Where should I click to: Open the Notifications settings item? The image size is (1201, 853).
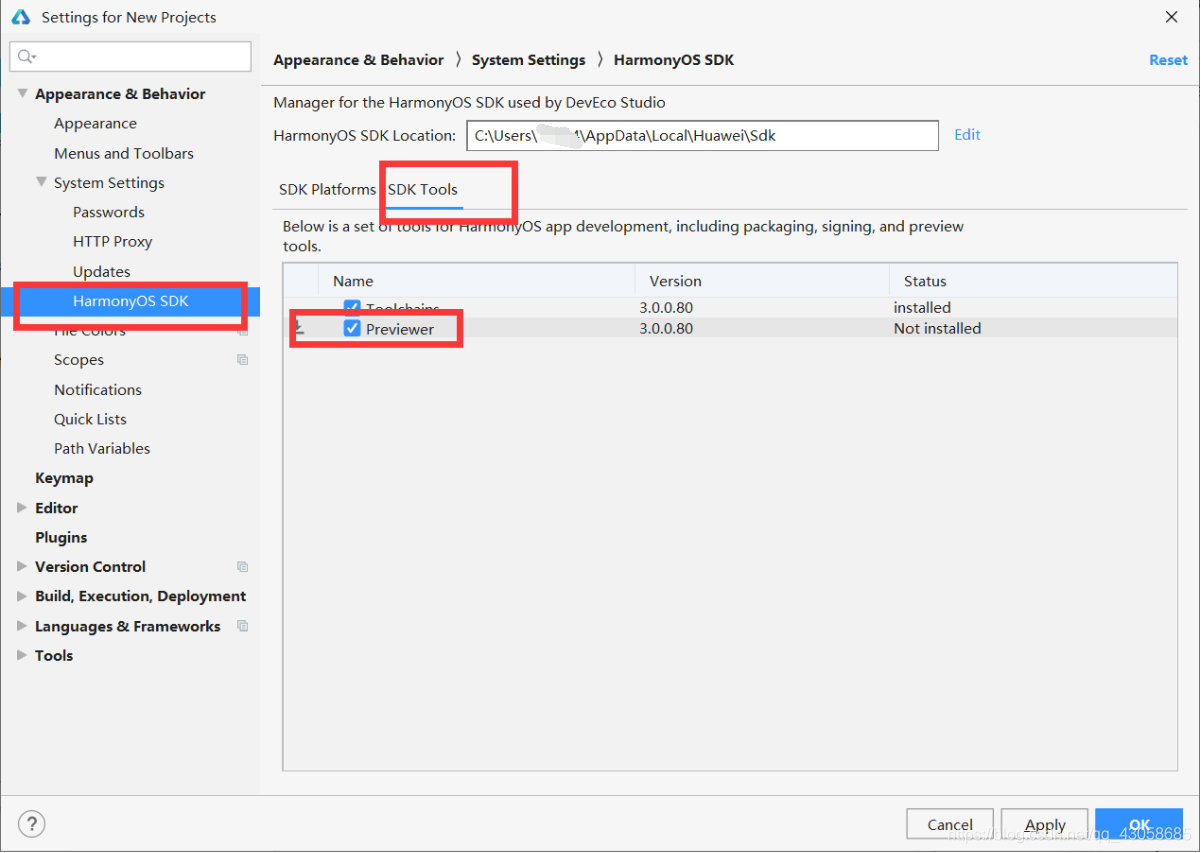point(98,390)
